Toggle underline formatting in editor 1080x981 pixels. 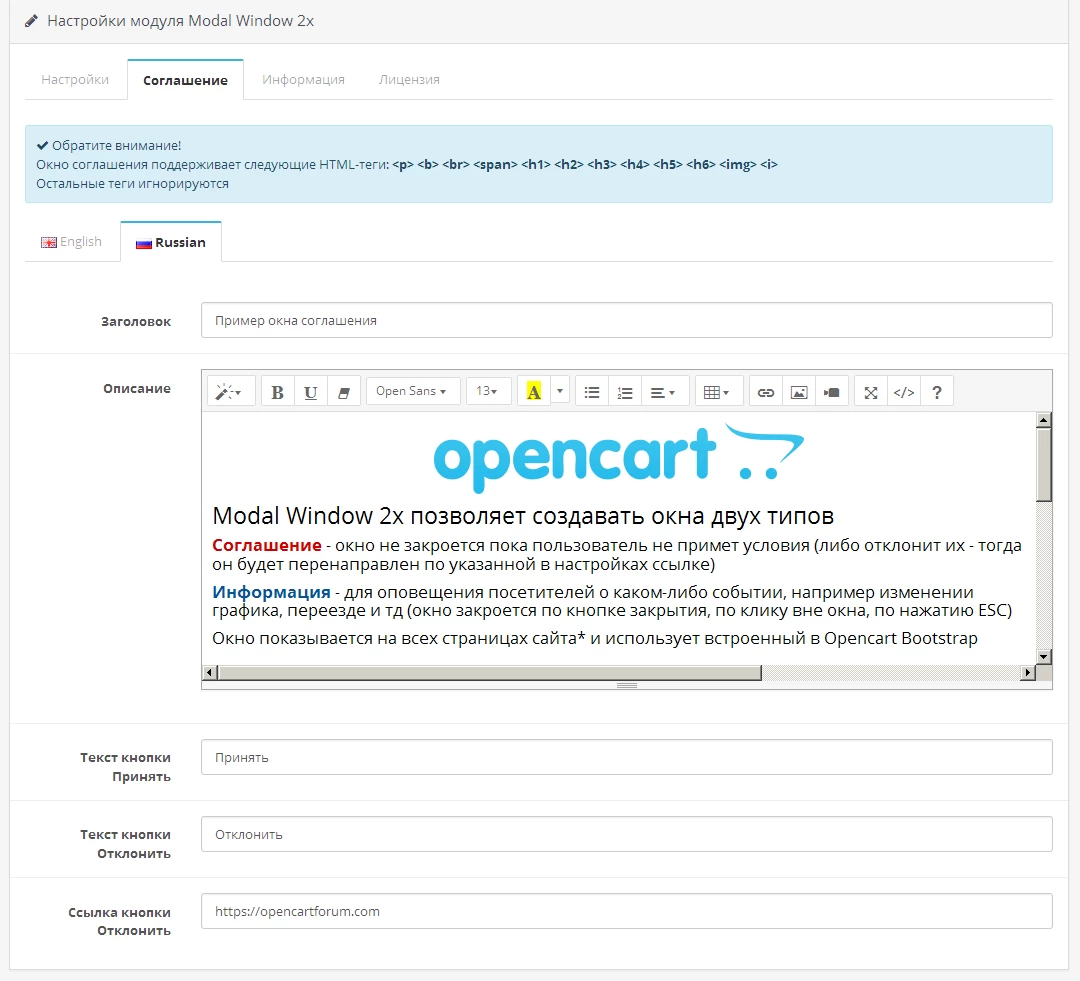311,392
